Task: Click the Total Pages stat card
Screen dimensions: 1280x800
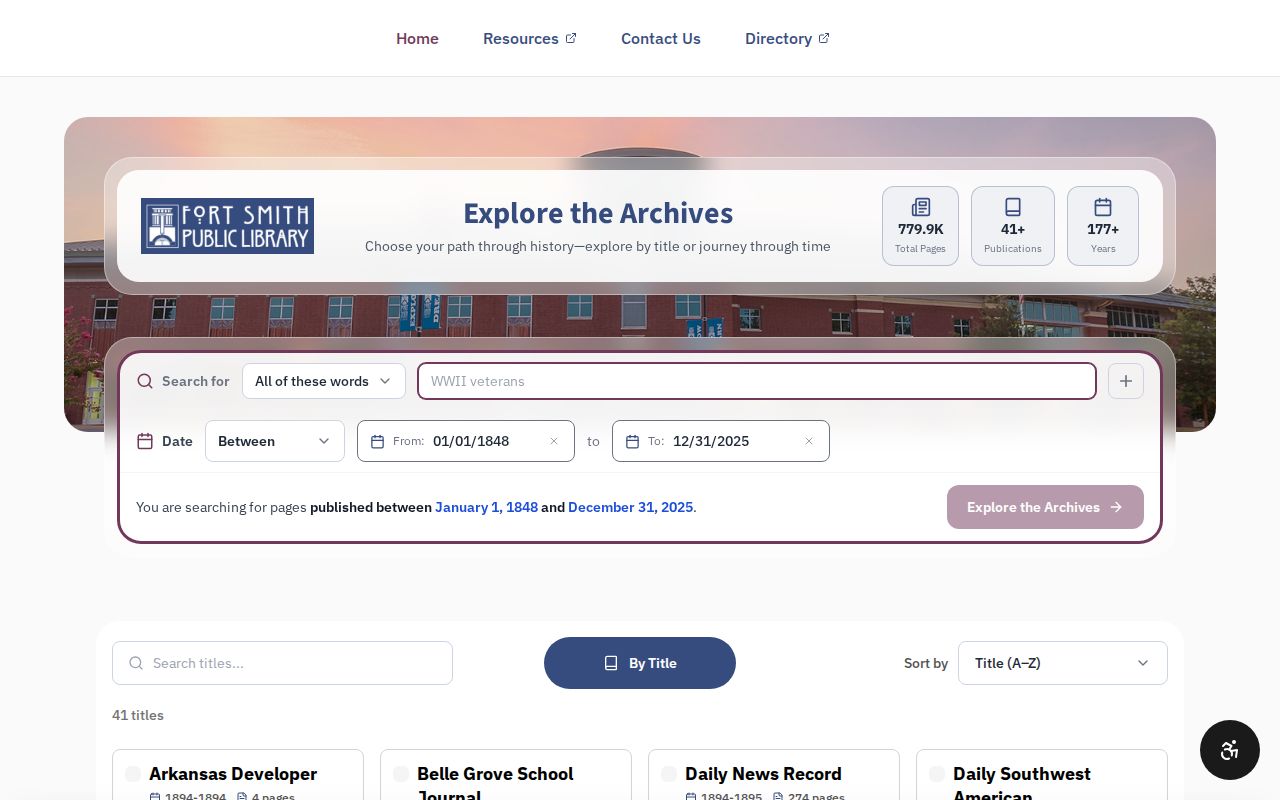Action: (x=920, y=226)
